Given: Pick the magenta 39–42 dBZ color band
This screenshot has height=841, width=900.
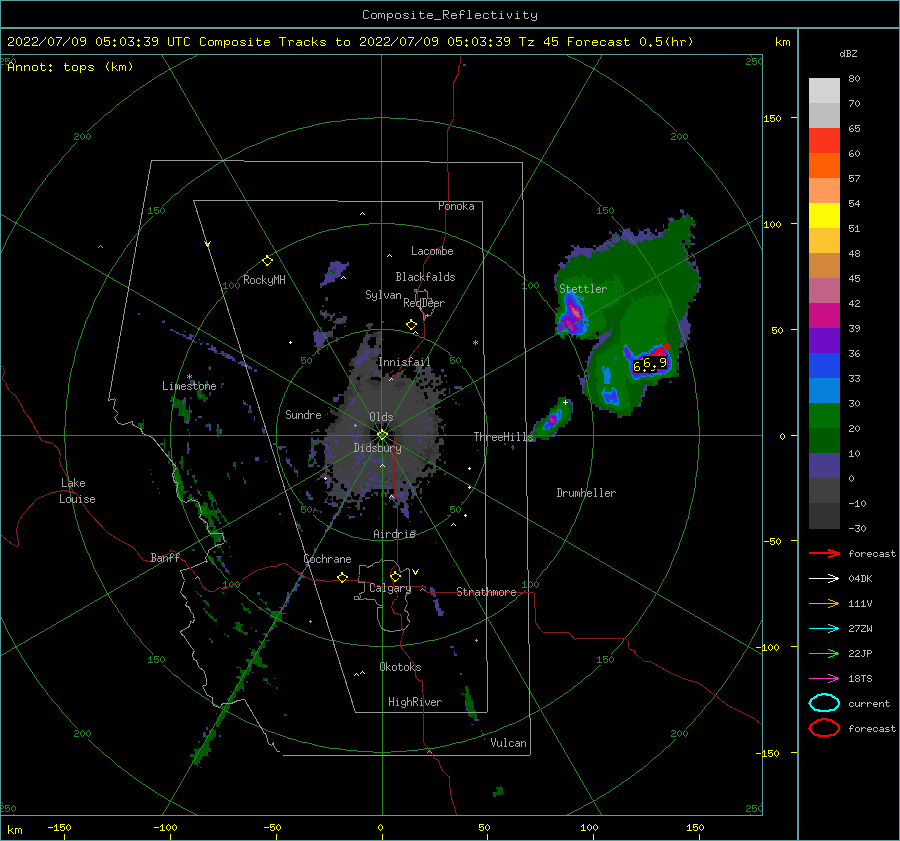Looking at the screenshot, I should [x=824, y=316].
